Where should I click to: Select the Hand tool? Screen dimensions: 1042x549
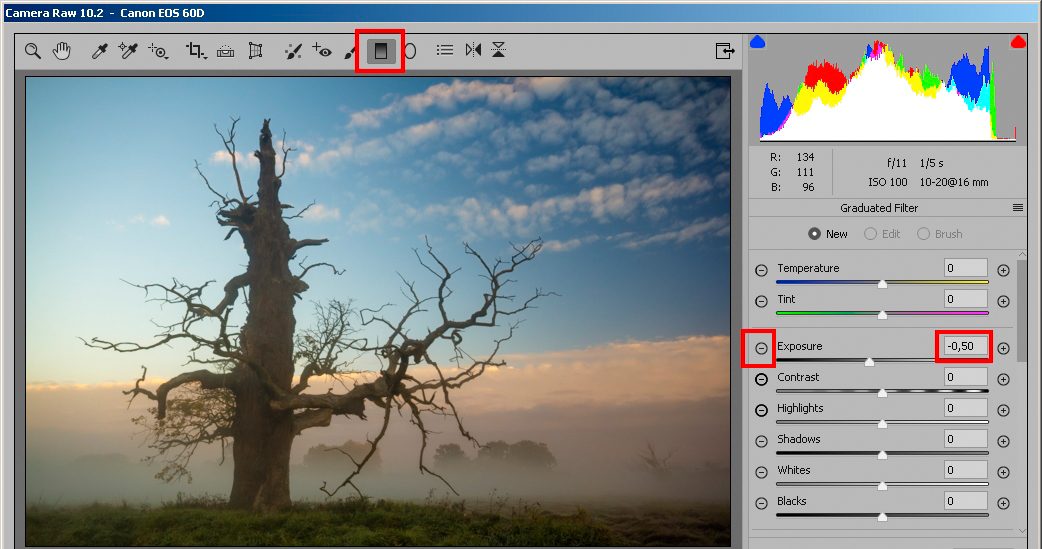[x=62, y=51]
